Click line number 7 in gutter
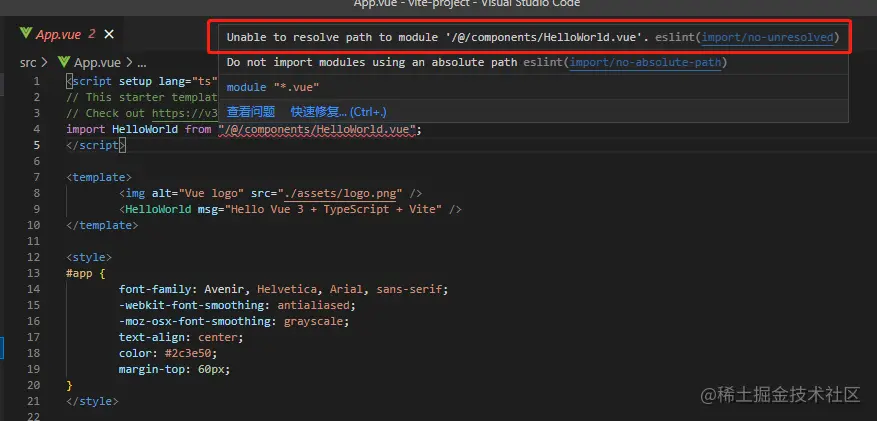Screen dimensions: 877x421 36,177
